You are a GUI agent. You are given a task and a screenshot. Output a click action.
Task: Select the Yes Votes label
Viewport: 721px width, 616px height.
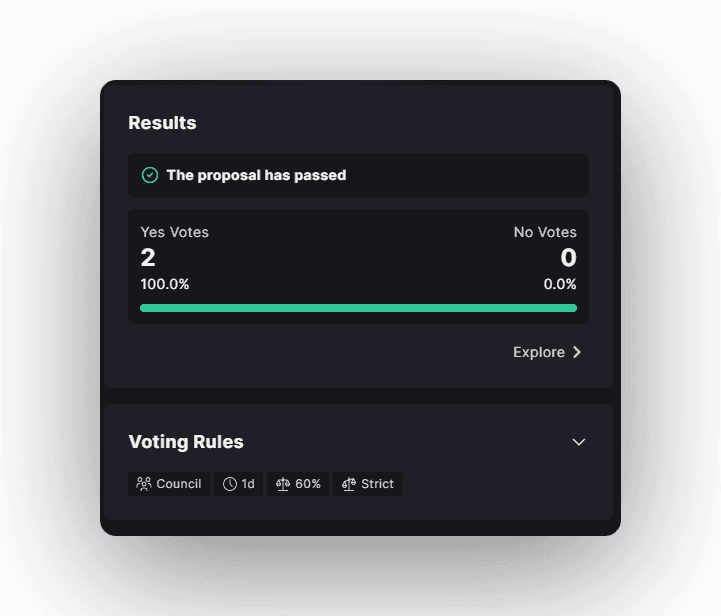tap(175, 232)
